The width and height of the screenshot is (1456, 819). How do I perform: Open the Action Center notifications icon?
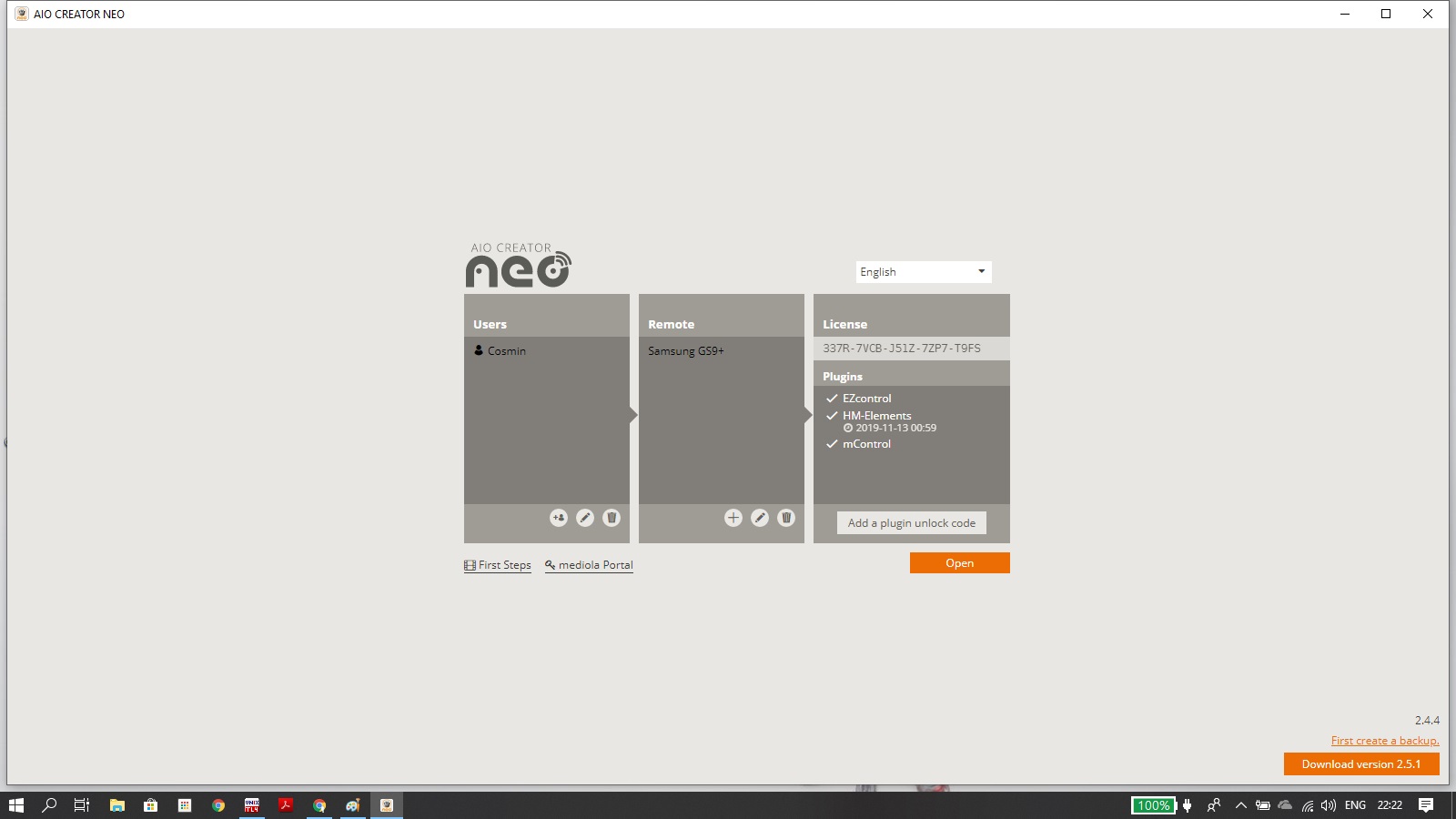[1426, 805]
